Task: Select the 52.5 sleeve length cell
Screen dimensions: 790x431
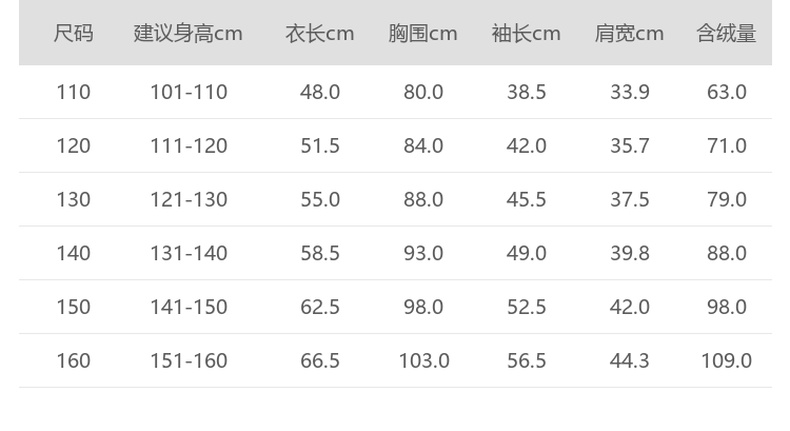Action: [x=526, y=307]
